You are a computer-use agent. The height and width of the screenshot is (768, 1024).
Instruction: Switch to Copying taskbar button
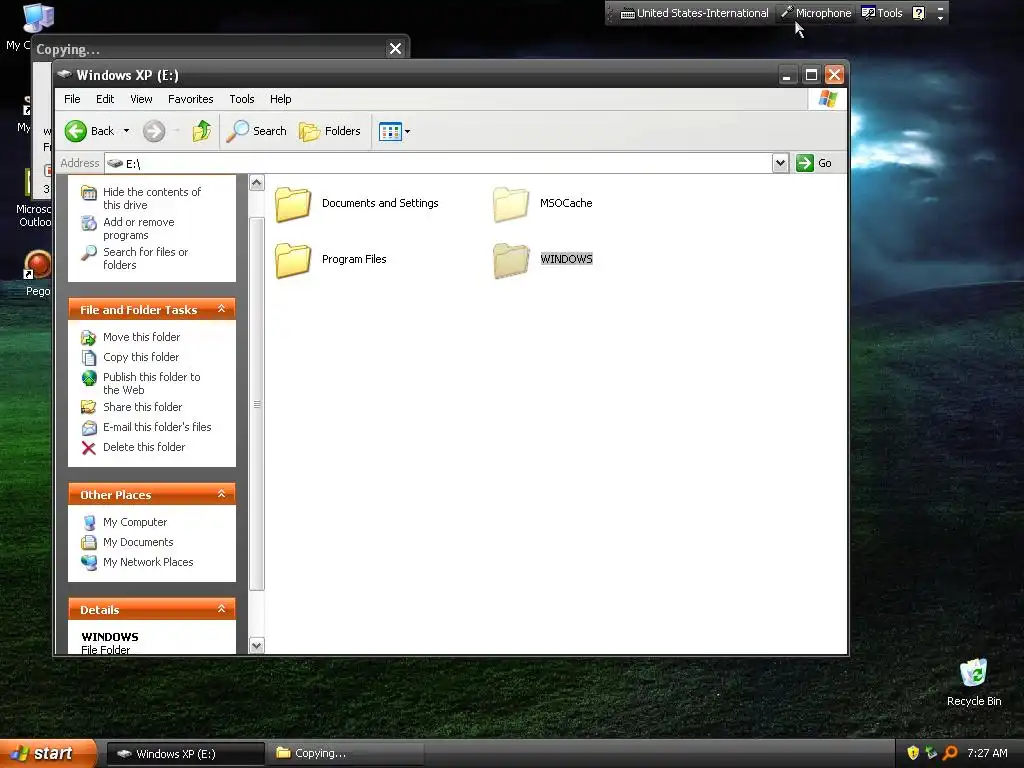[347, 754]
